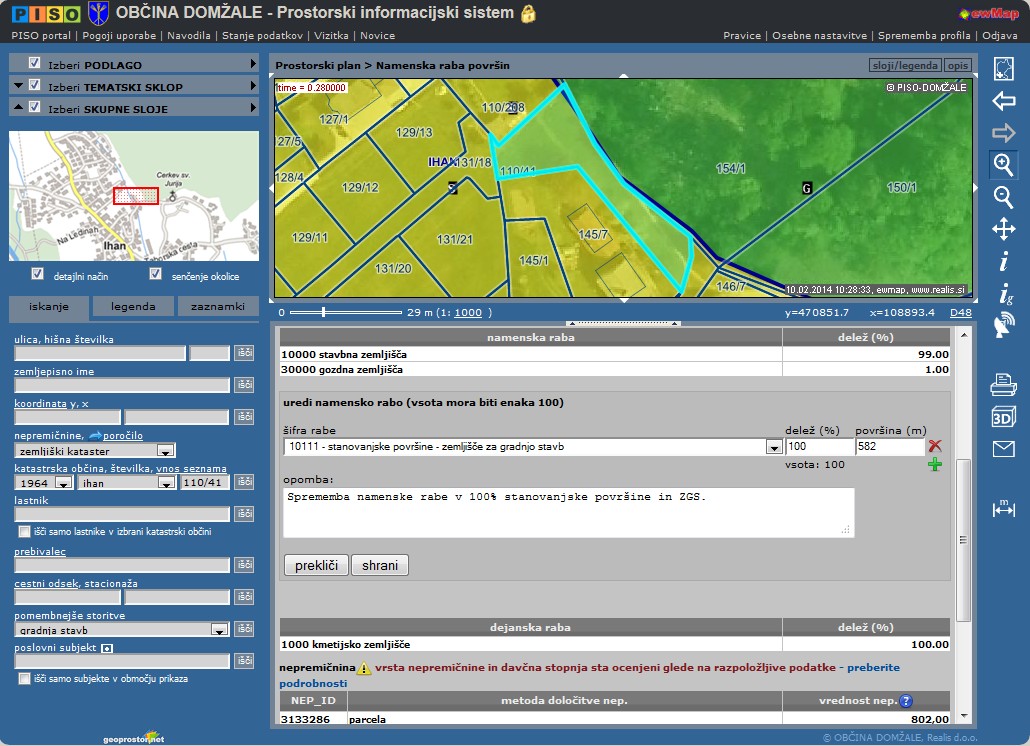
Task: Click the zoom in magnifier tool
Action: click(1003, 164)
